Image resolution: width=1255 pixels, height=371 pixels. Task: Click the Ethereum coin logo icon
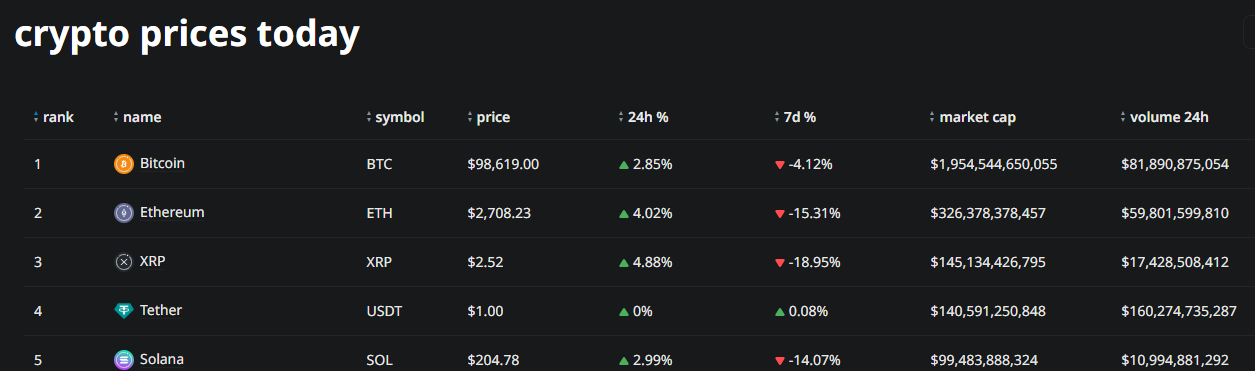coord(124,213)
